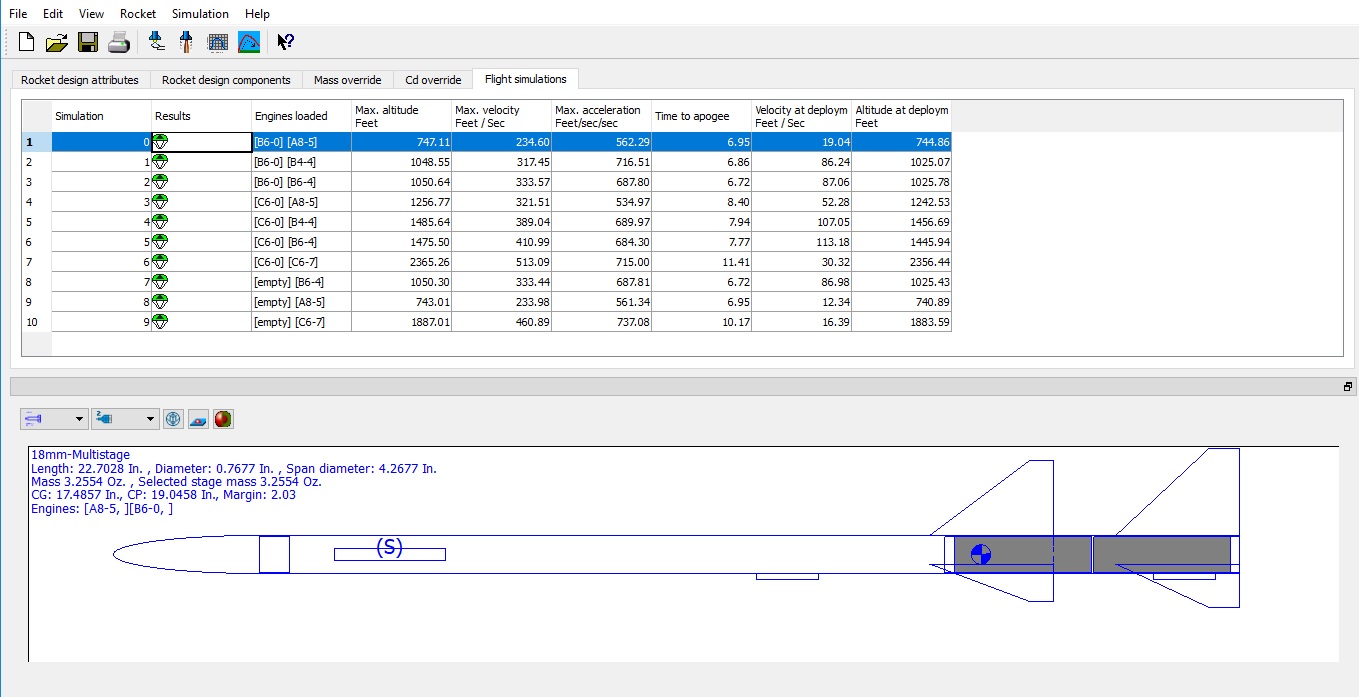Open the flight profile trajectory icon
Screen dimensions: 1359x697
point(249,42)
